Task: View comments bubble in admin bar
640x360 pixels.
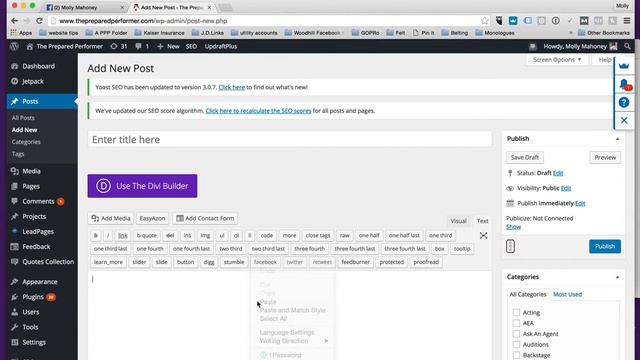Action: 142,47
